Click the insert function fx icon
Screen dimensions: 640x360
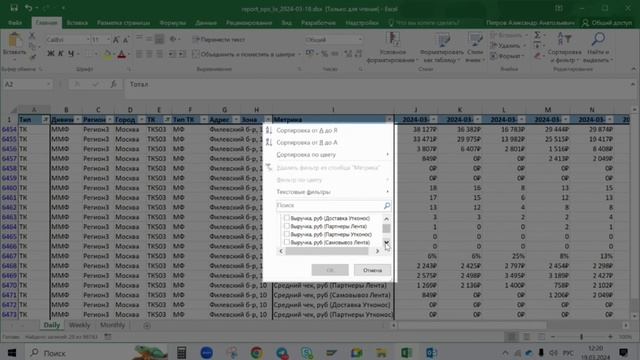[x=113, y=84]
